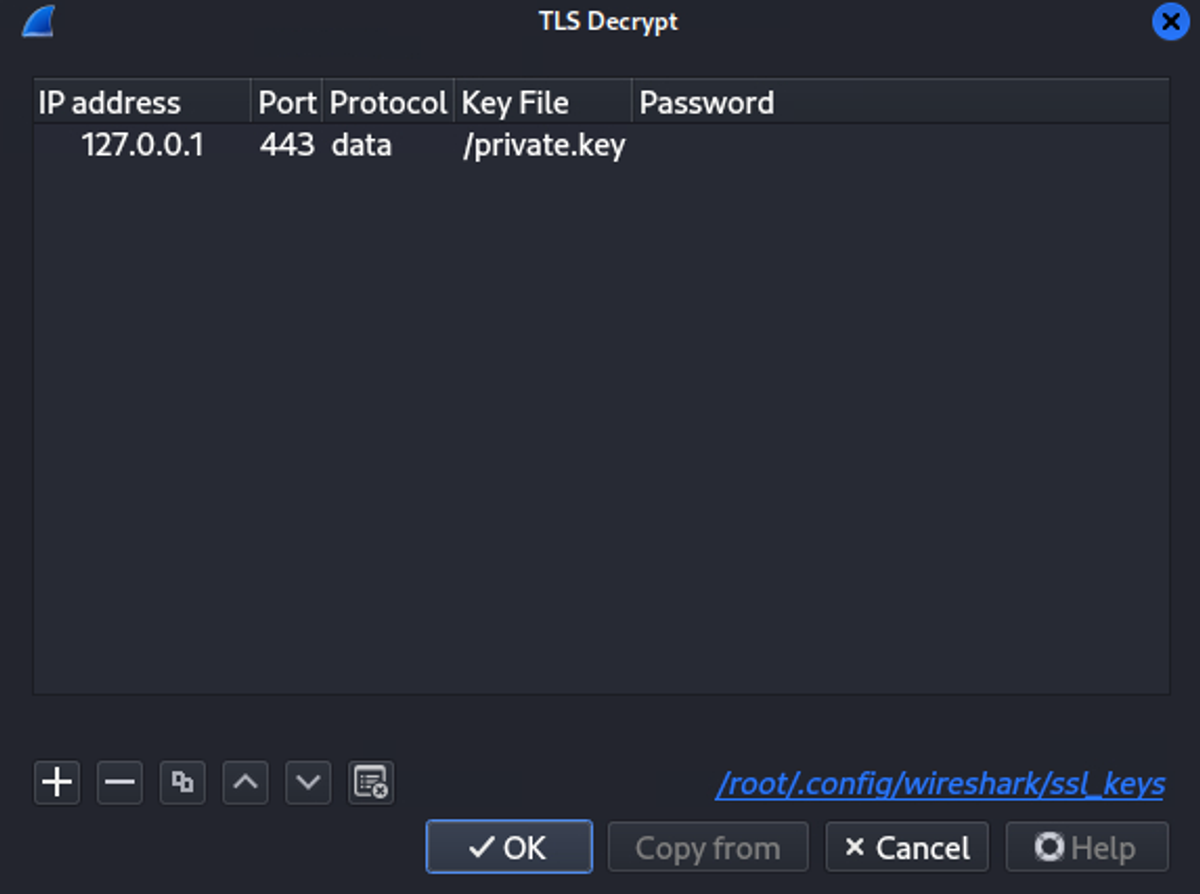Select the 443 port cell
This screenshot has width=1200, height=894.
pyautogui.click(x=287, y=146)
